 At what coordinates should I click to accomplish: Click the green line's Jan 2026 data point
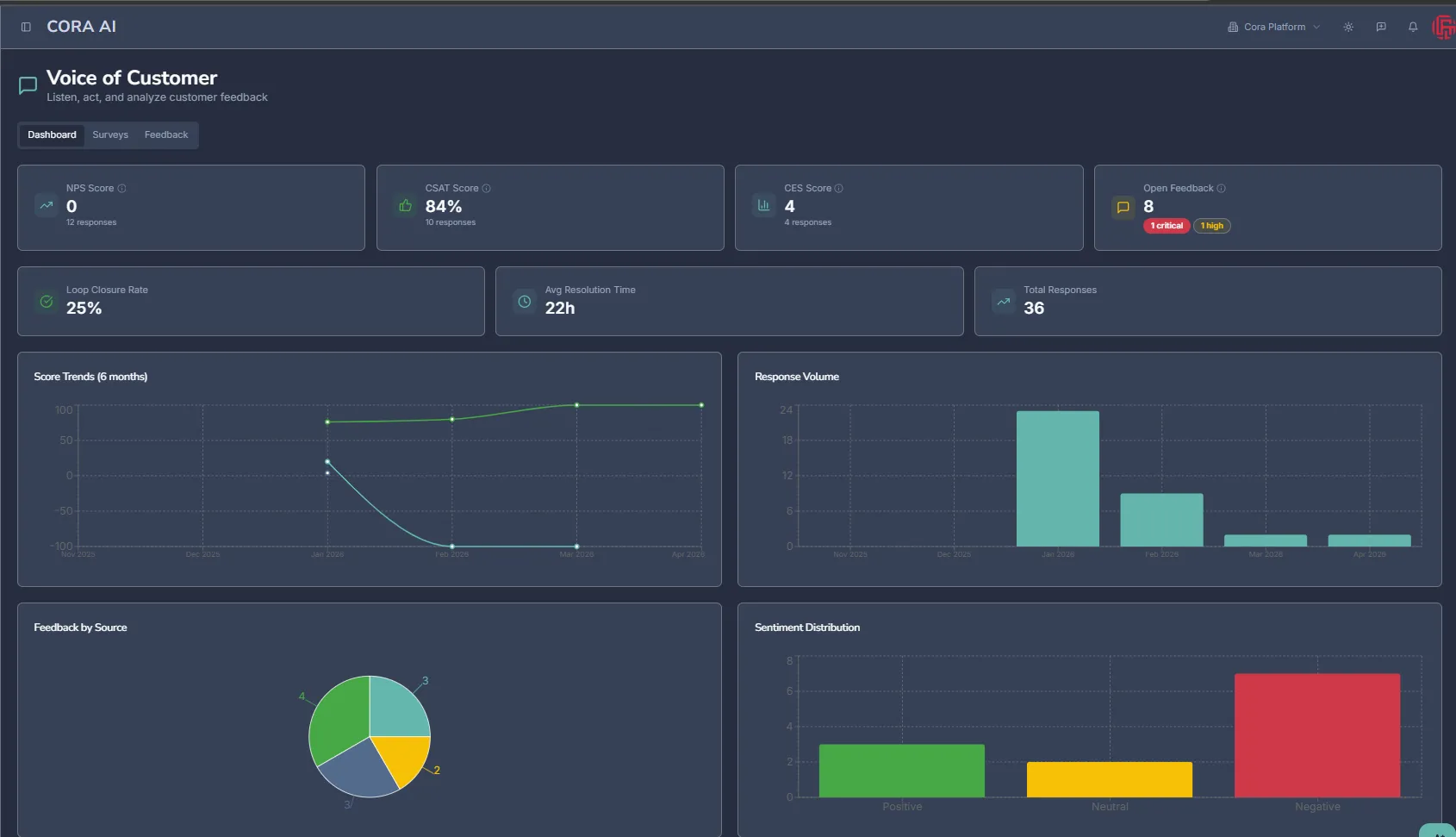[x=327, y=422]
